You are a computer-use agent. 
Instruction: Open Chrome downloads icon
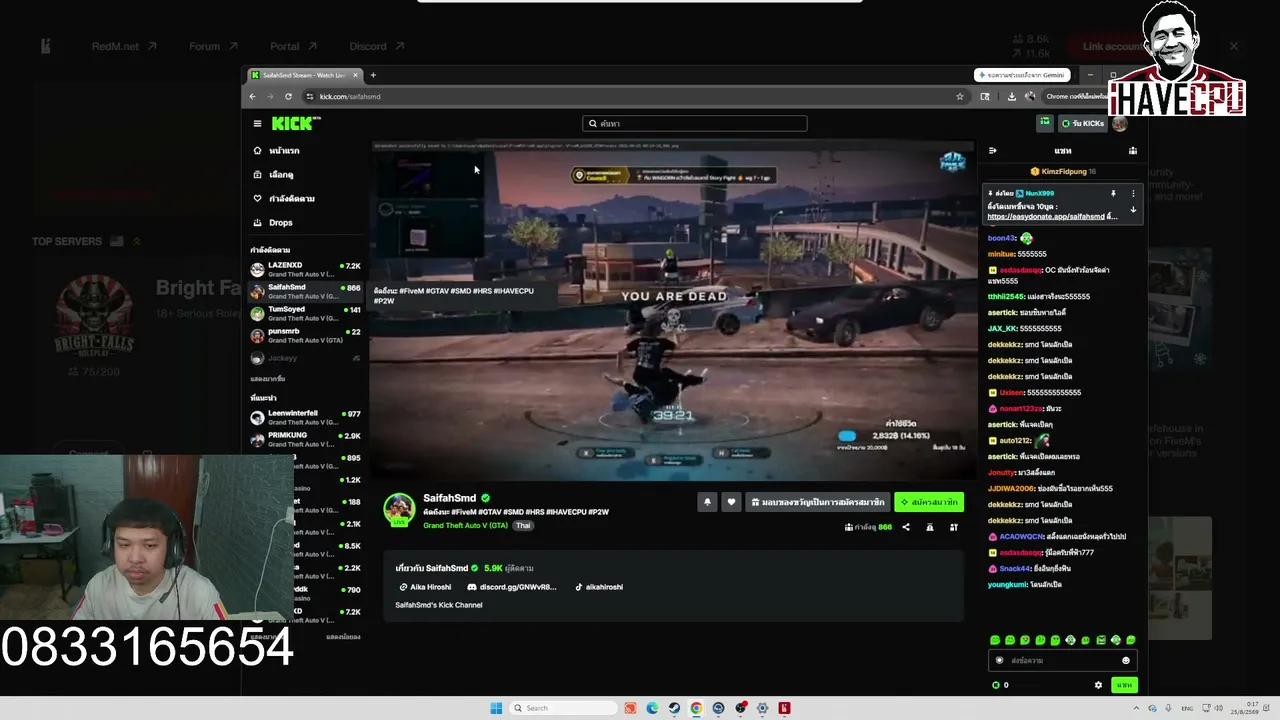(x=1012, y=96)
